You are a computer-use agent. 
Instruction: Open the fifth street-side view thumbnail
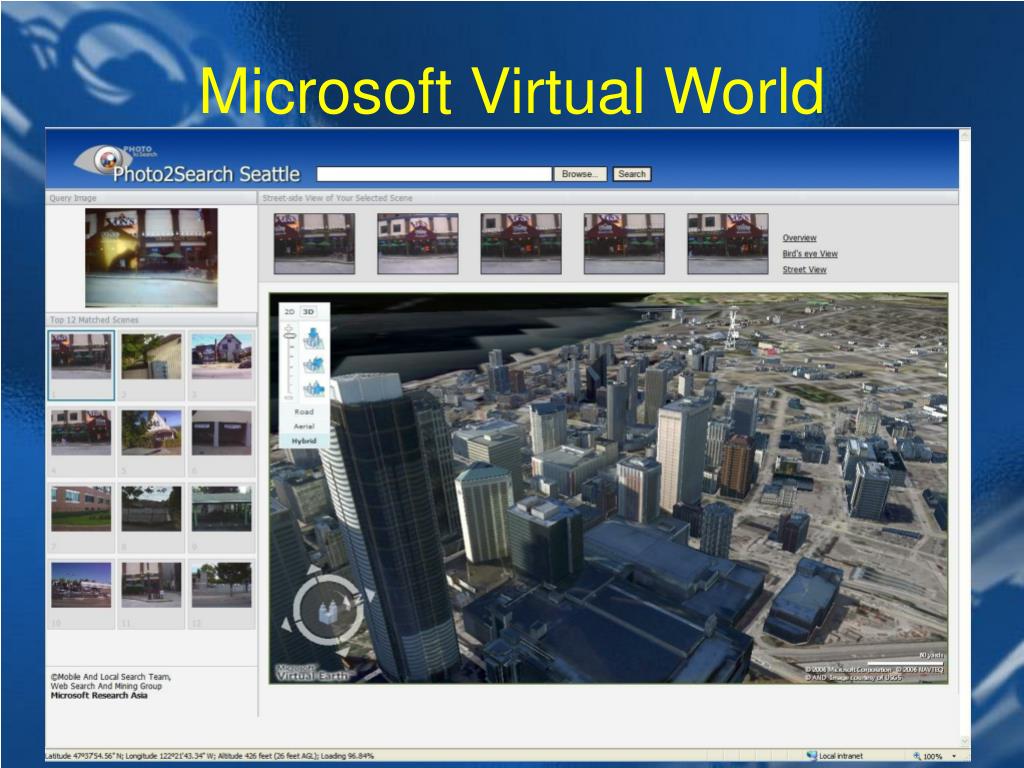728,243
